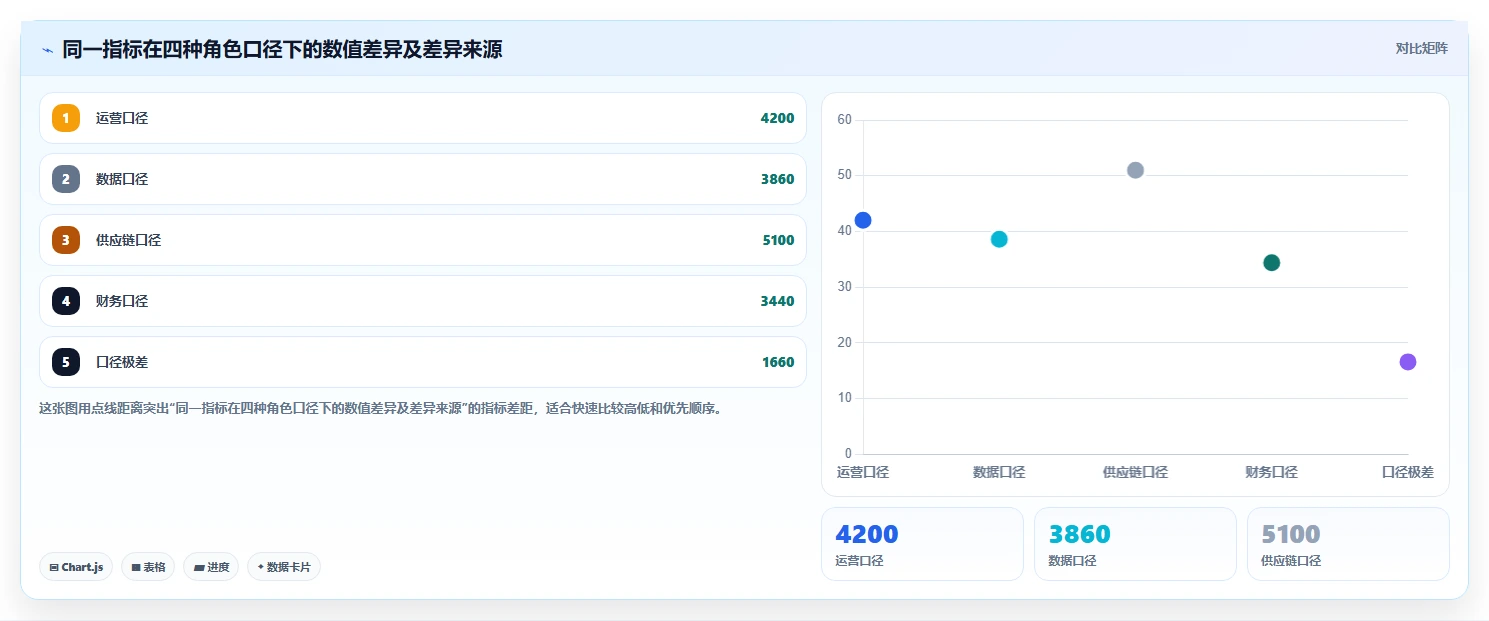This screenshot has height=621, width=1489.
Task: Click the 5100 value in list row
Action: click(x=777, y=240)
